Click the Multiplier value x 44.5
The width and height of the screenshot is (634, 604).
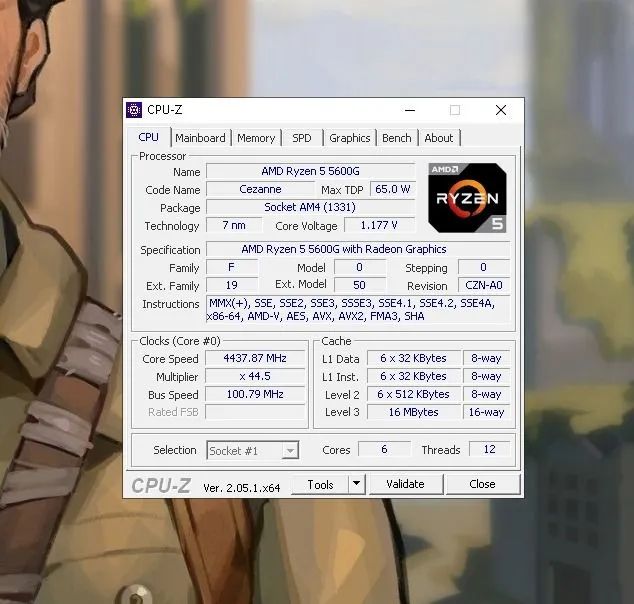pyautogui.click(x=255, y=376)
